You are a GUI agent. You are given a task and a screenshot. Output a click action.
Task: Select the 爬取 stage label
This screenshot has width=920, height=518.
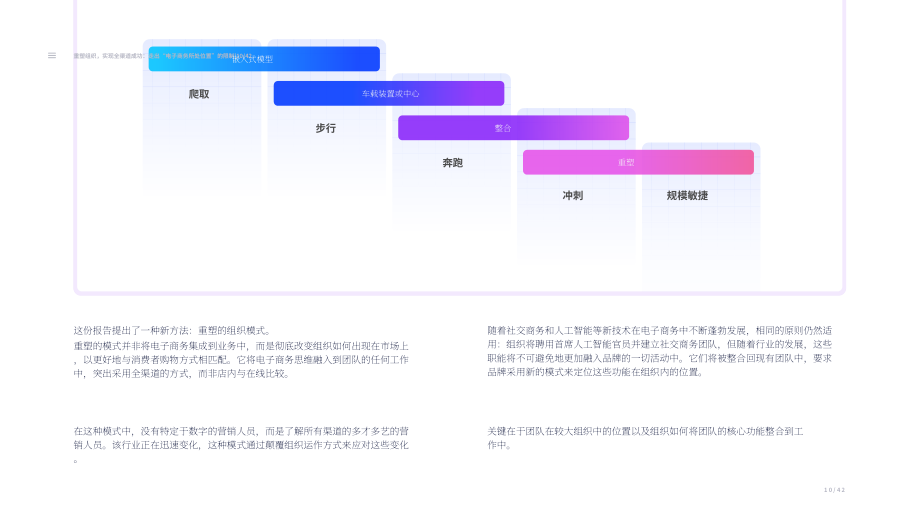[199, 94]
